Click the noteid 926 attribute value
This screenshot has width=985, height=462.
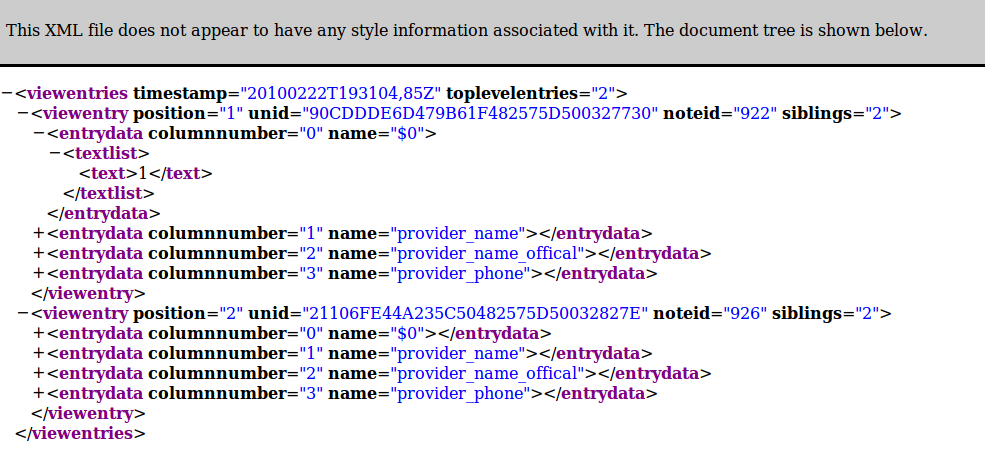pos(745,314)
